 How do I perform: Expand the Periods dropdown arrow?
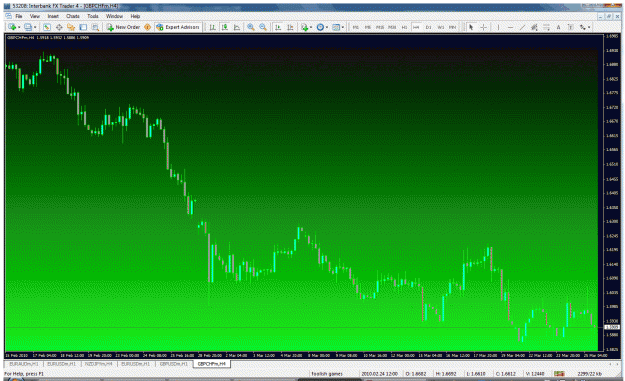(327, 27)
